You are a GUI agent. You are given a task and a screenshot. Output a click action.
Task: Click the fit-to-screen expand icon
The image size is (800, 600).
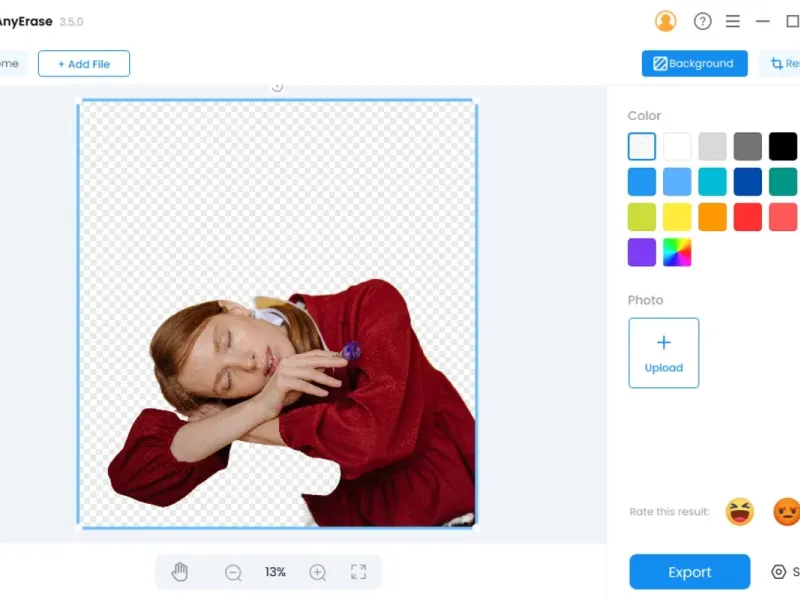(359, 572)
